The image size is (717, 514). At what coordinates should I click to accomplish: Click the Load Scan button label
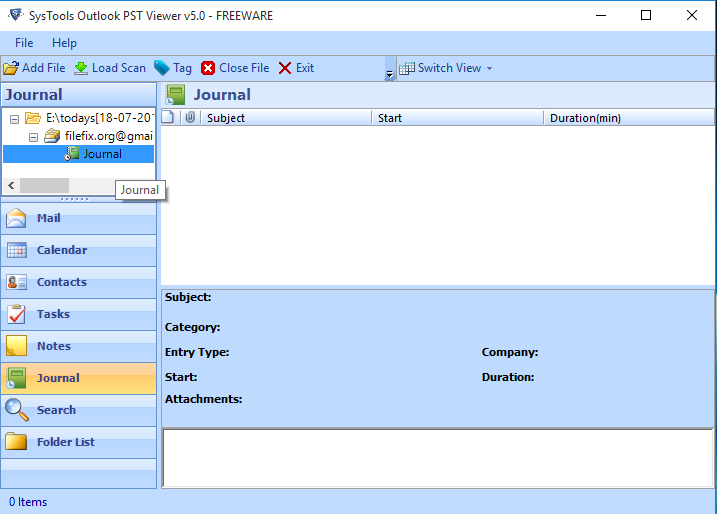pos(119,68)
